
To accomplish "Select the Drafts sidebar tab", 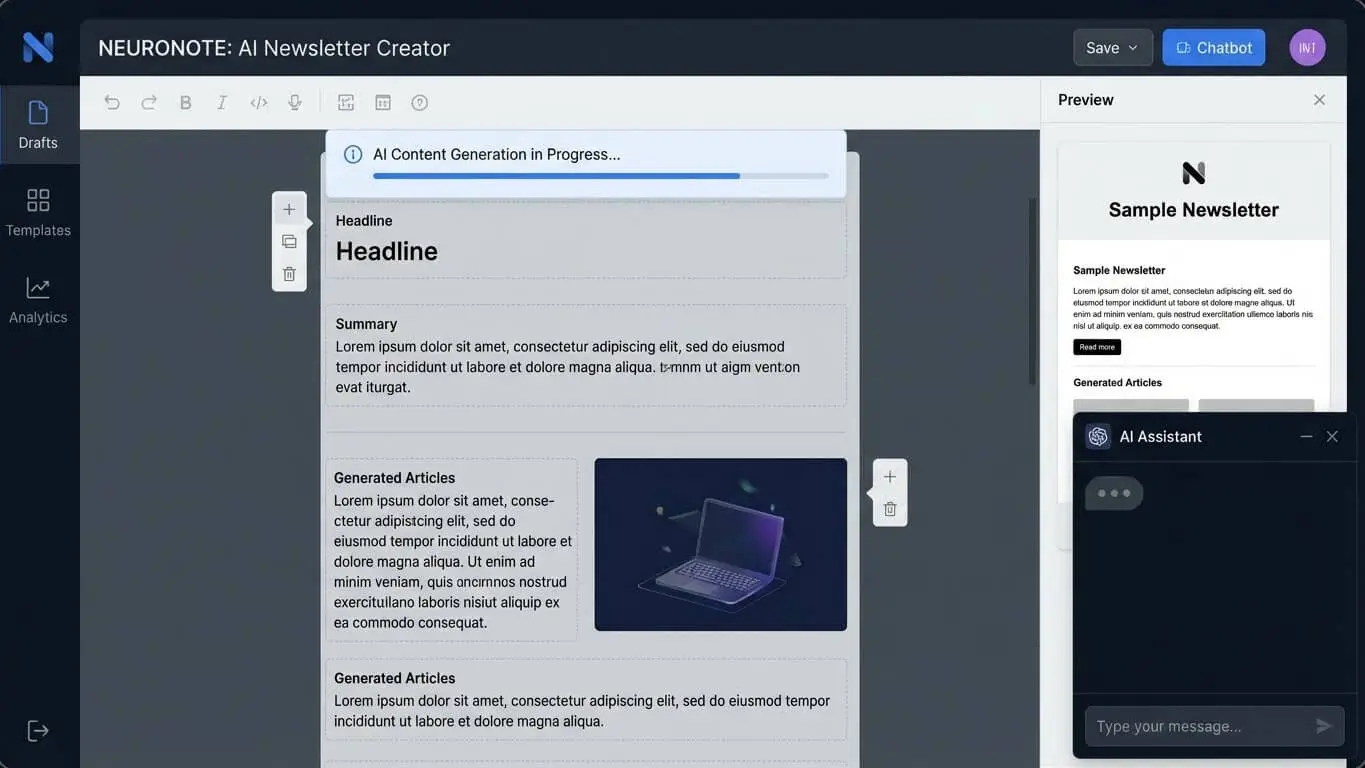I will pos(38,125).
